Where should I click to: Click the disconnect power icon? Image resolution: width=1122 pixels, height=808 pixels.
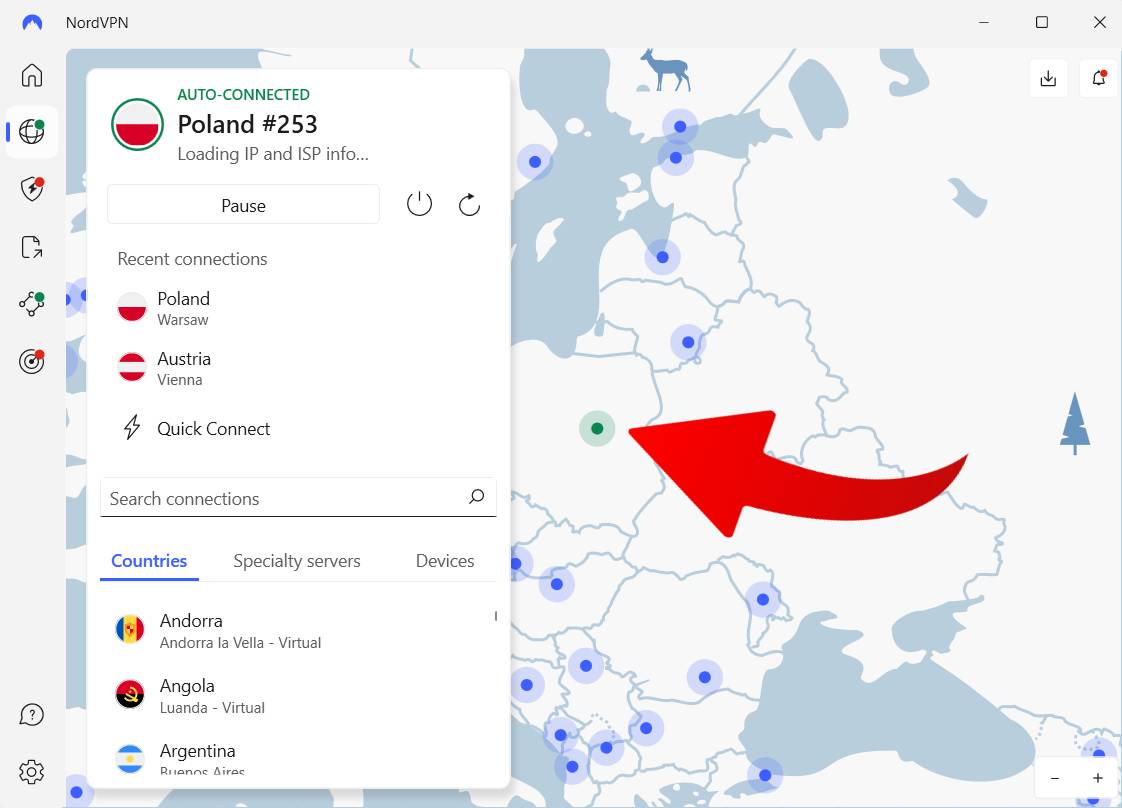coord(419,205)
